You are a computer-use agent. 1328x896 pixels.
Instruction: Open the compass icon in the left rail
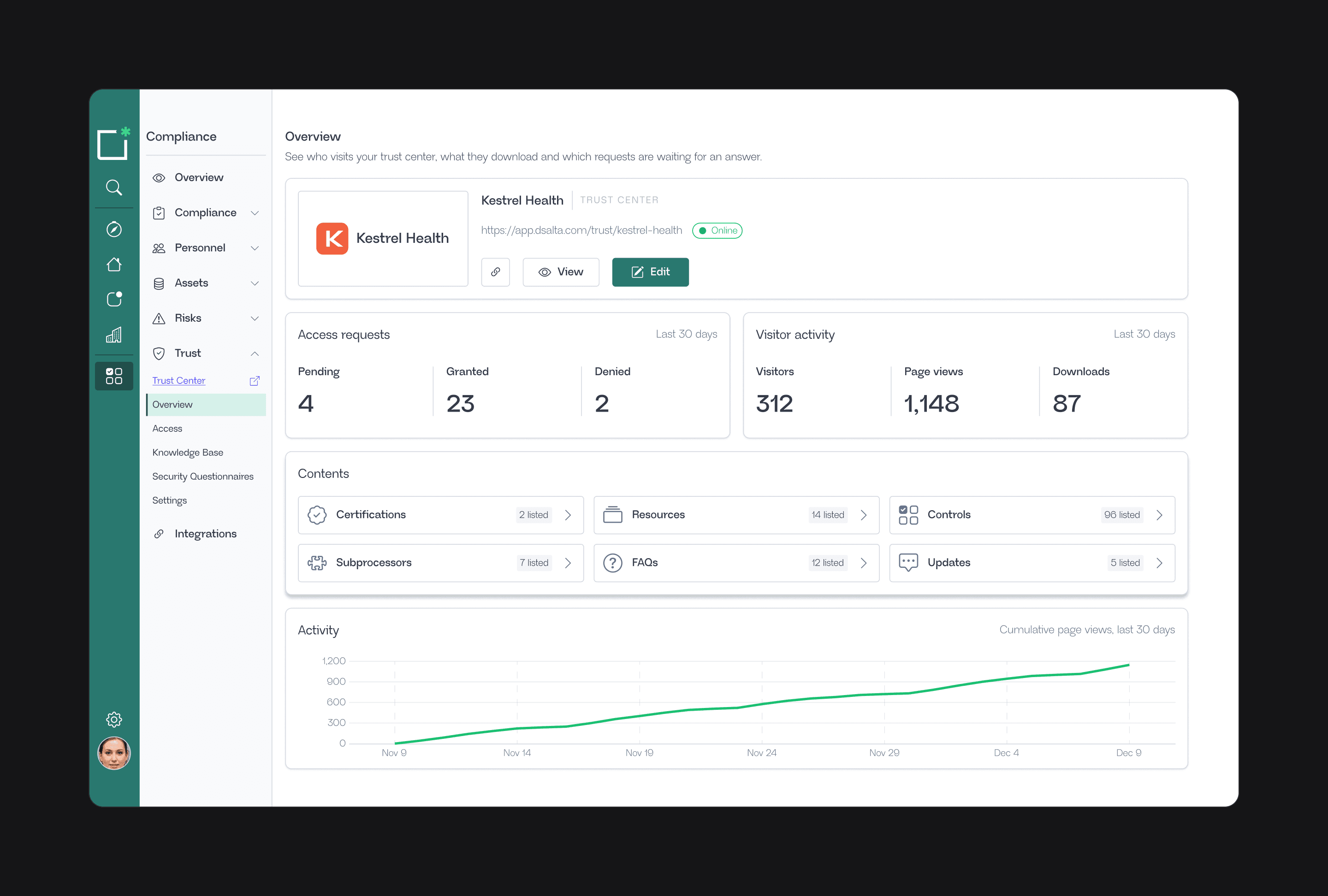[x=114, y=229]
